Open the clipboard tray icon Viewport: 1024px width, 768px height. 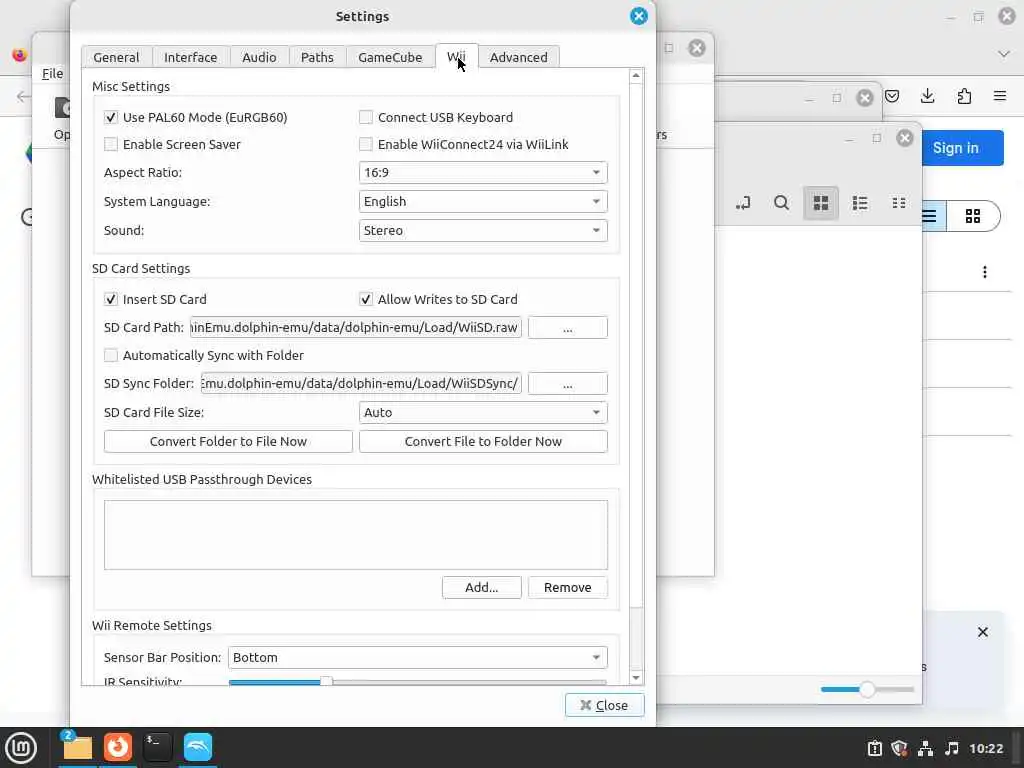874,748
